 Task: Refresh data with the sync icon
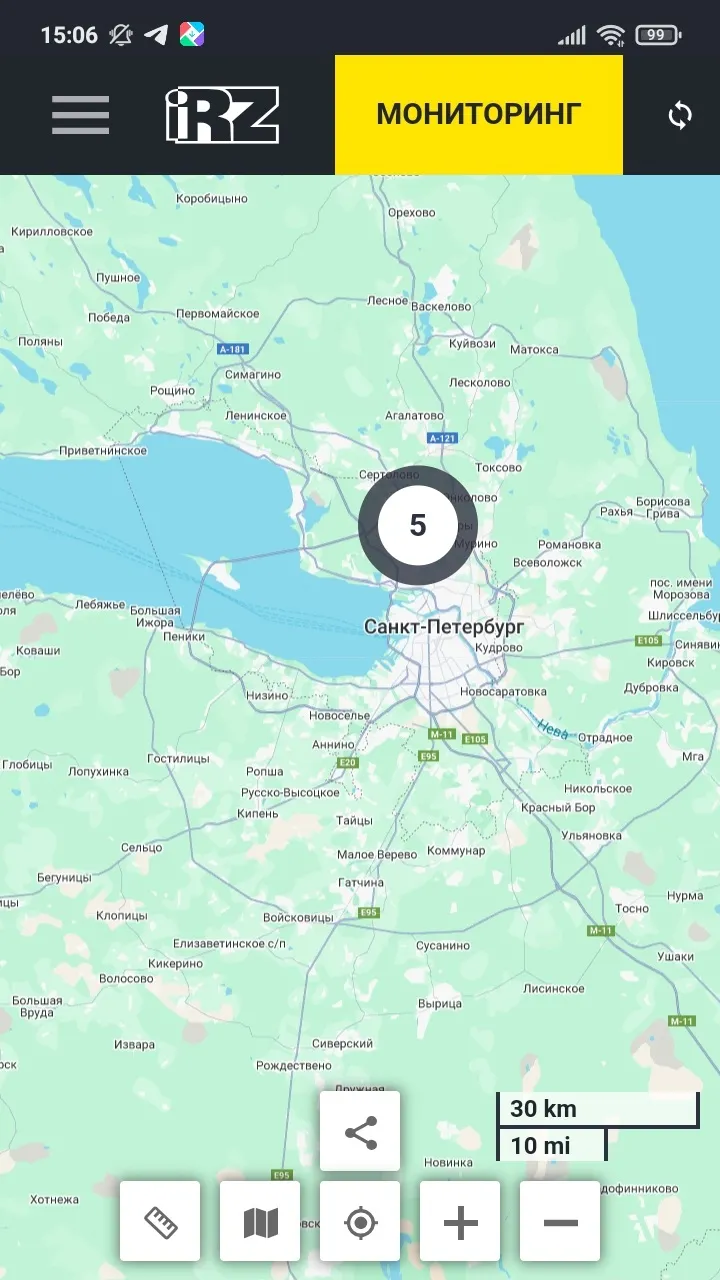(x=680, y=115)
